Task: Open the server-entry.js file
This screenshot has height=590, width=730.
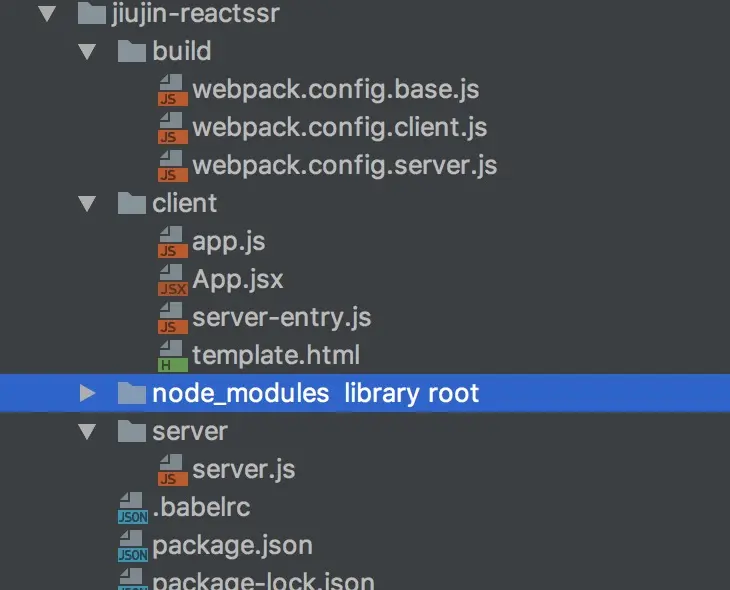Action: pos(282,319)
